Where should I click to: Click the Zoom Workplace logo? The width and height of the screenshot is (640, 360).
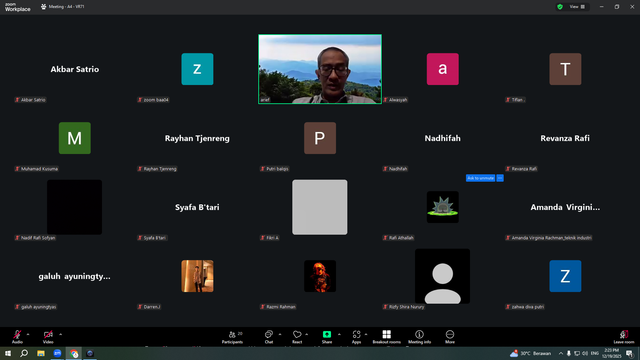18,7
